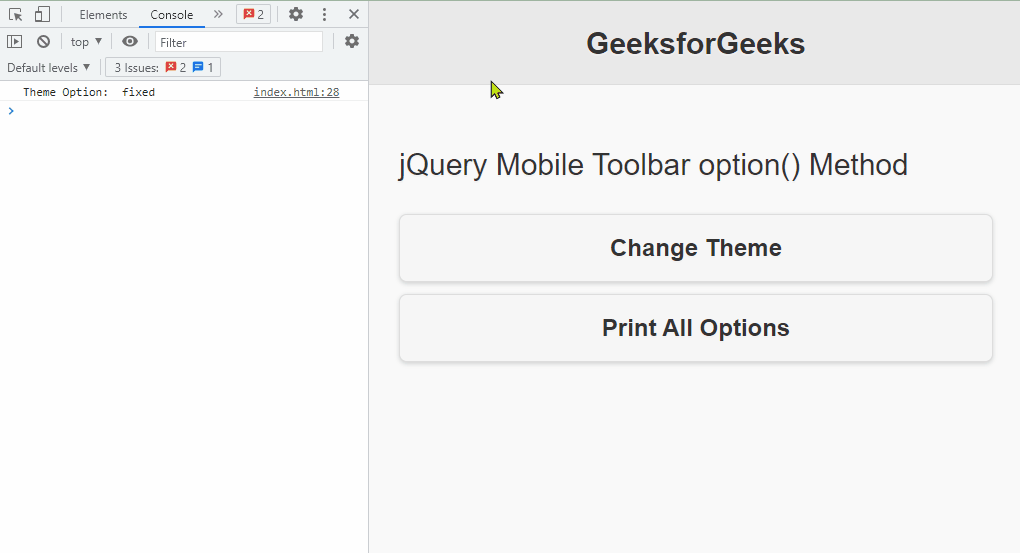Activate the inspect element picker
Screen dimensions: 1020x553
pyautogui.click(x=15, y=15)
